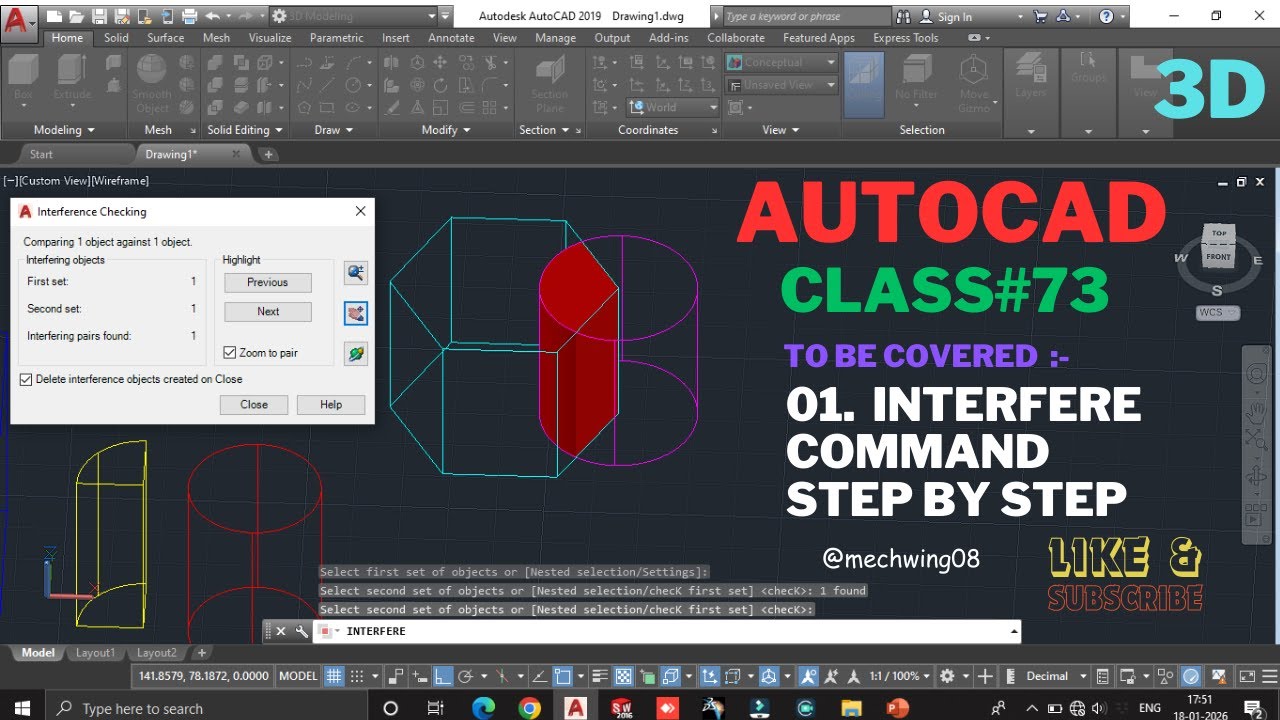Click the Help button in Interference Checking
Screen dimensions: 1280x720
click(331, 405)
